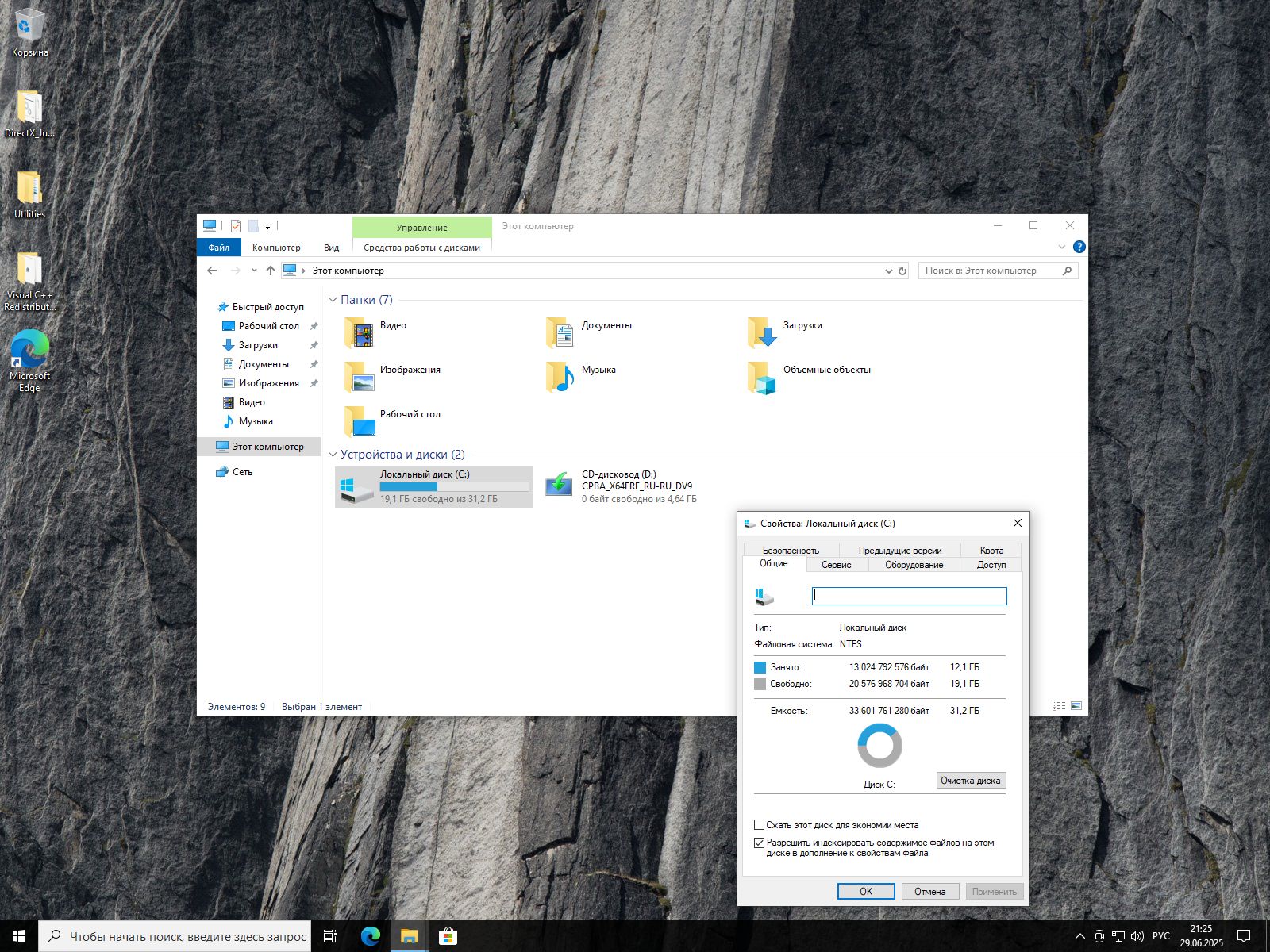The image size is (1270, 952).
Task: Click the disk label text field
Action: click(909, 596)
